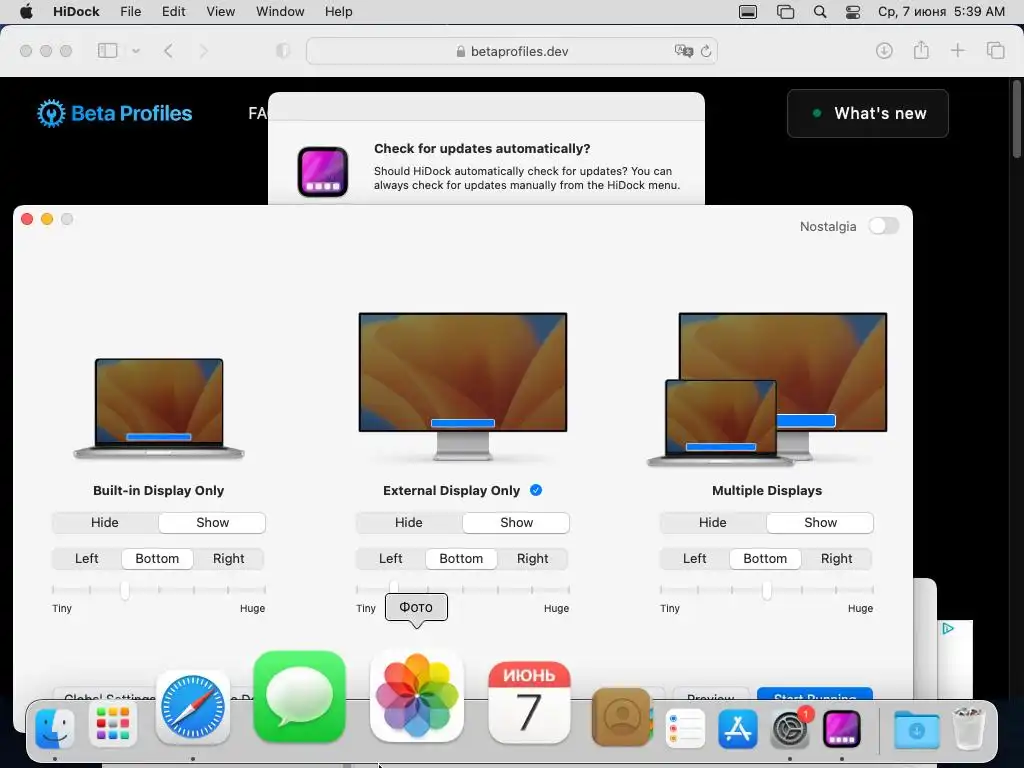Set Multiple Displays dock position to Left
1024x768 pixels.
pyautogui.click(x=694, y=558)
